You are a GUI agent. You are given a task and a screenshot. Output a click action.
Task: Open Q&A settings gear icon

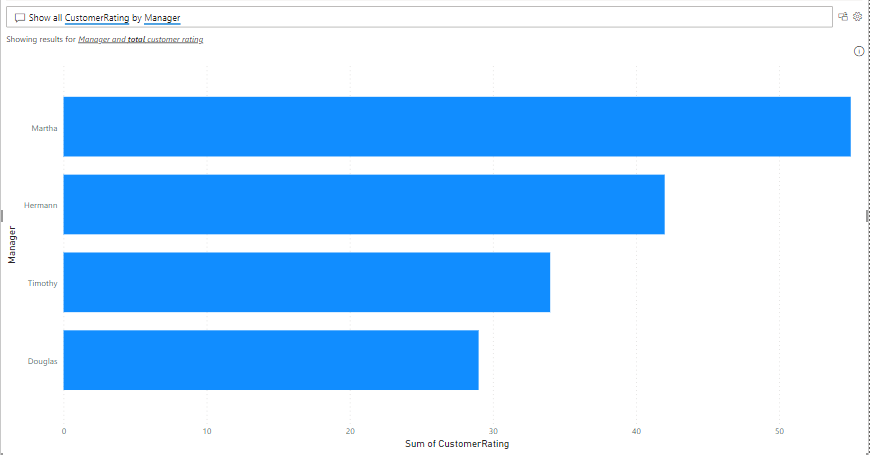[x=857, y=17]
